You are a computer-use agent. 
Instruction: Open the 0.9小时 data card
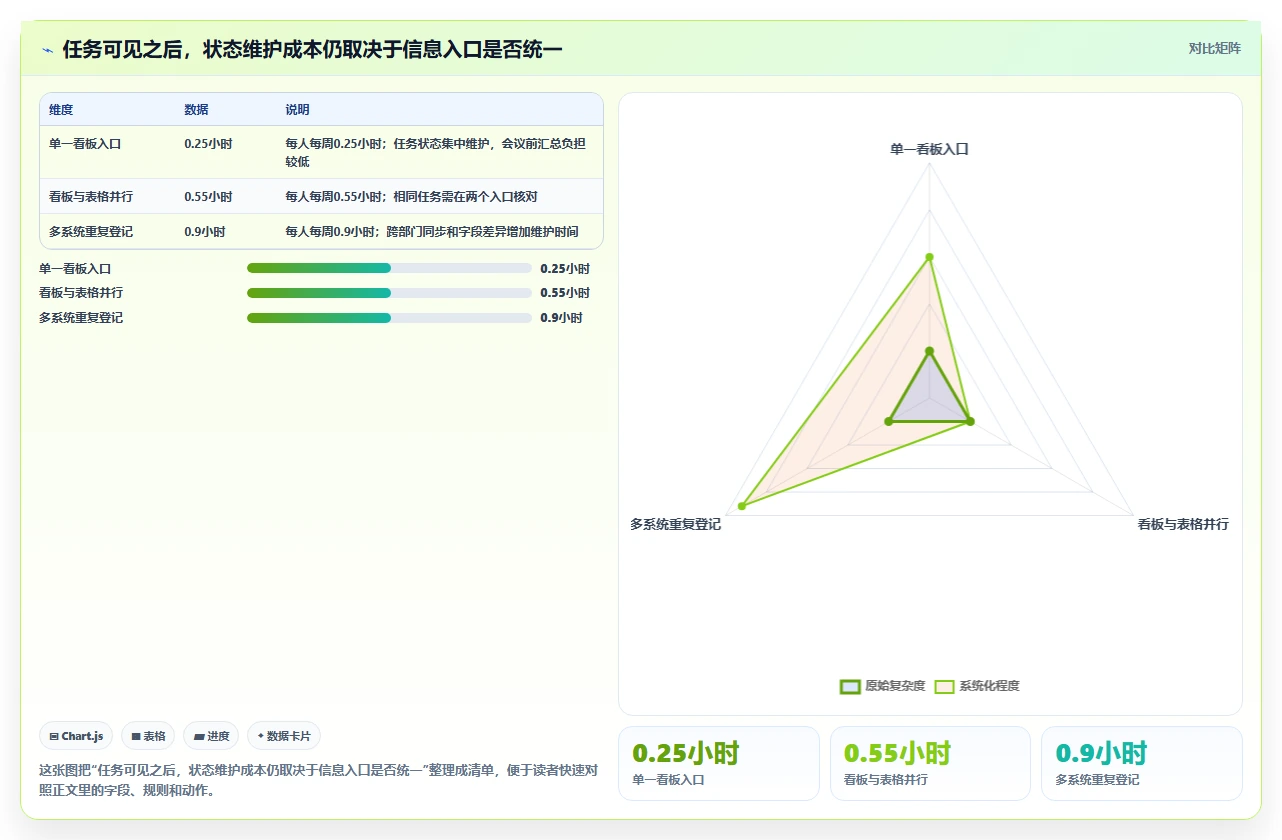point(1141,763)
